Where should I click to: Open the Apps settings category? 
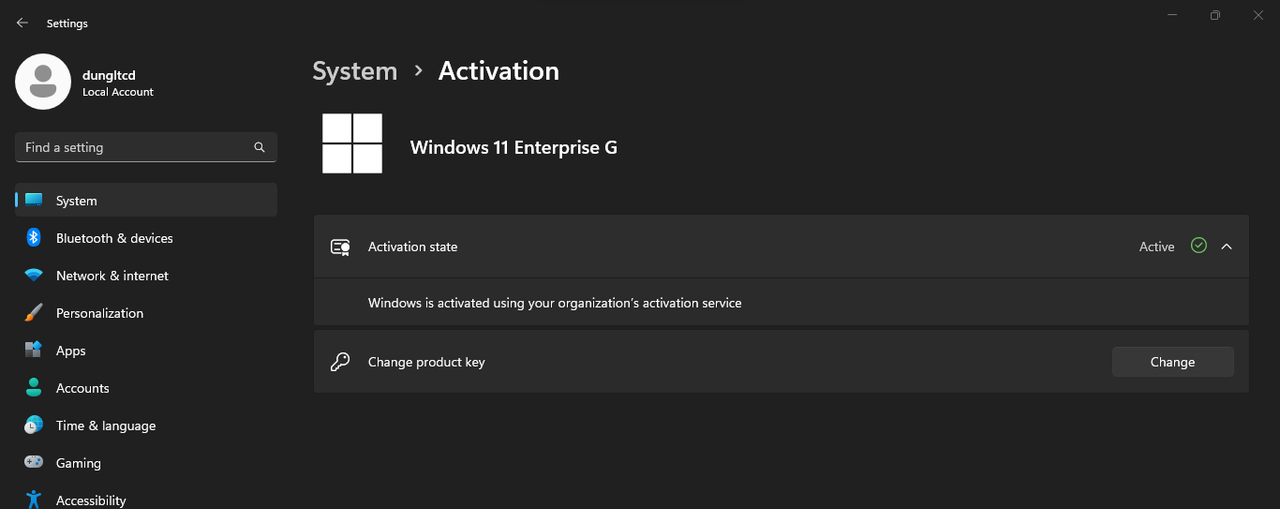pyautogui.click(x=71, y=351)
